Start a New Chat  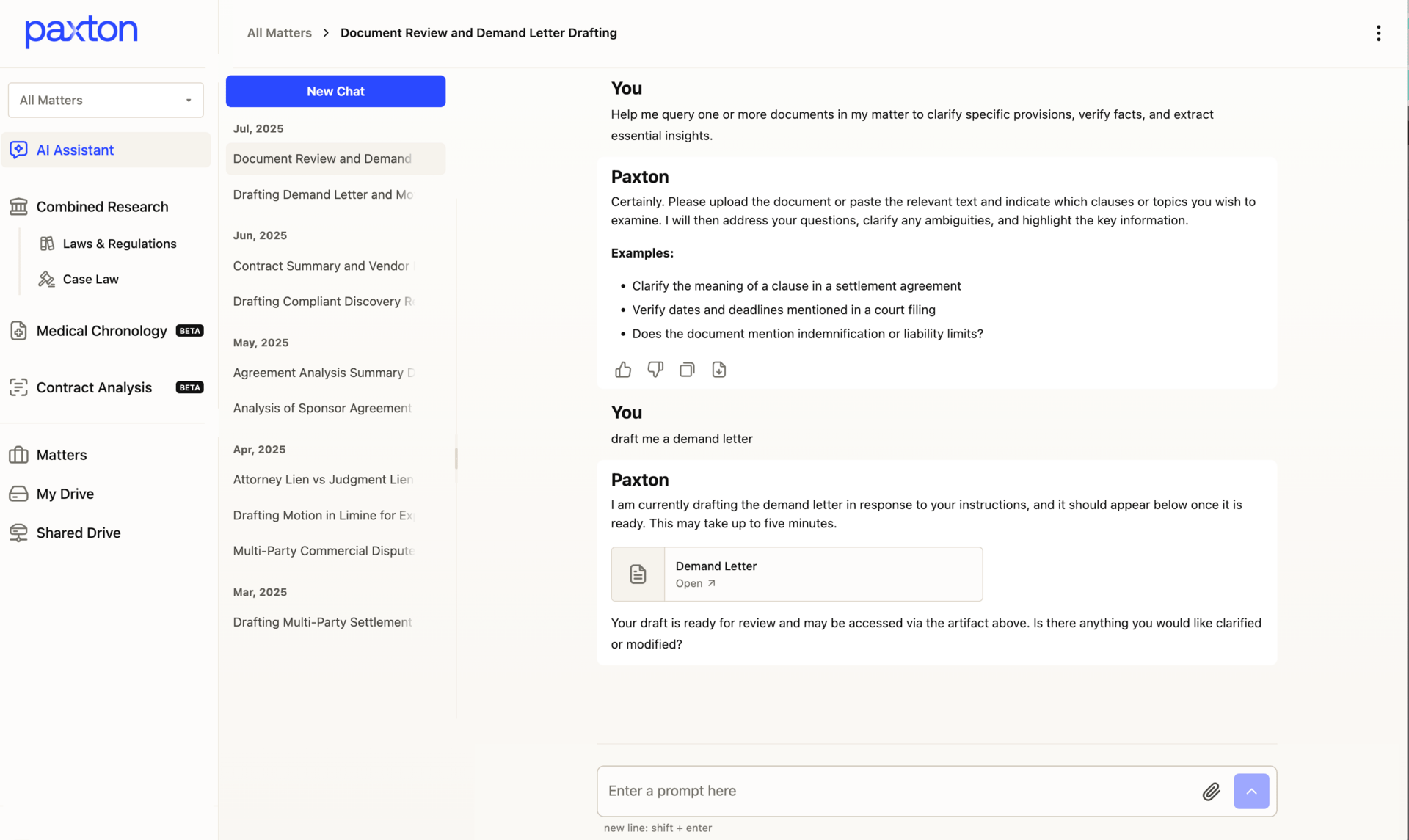pyautogui.click(x=335, y=91)
